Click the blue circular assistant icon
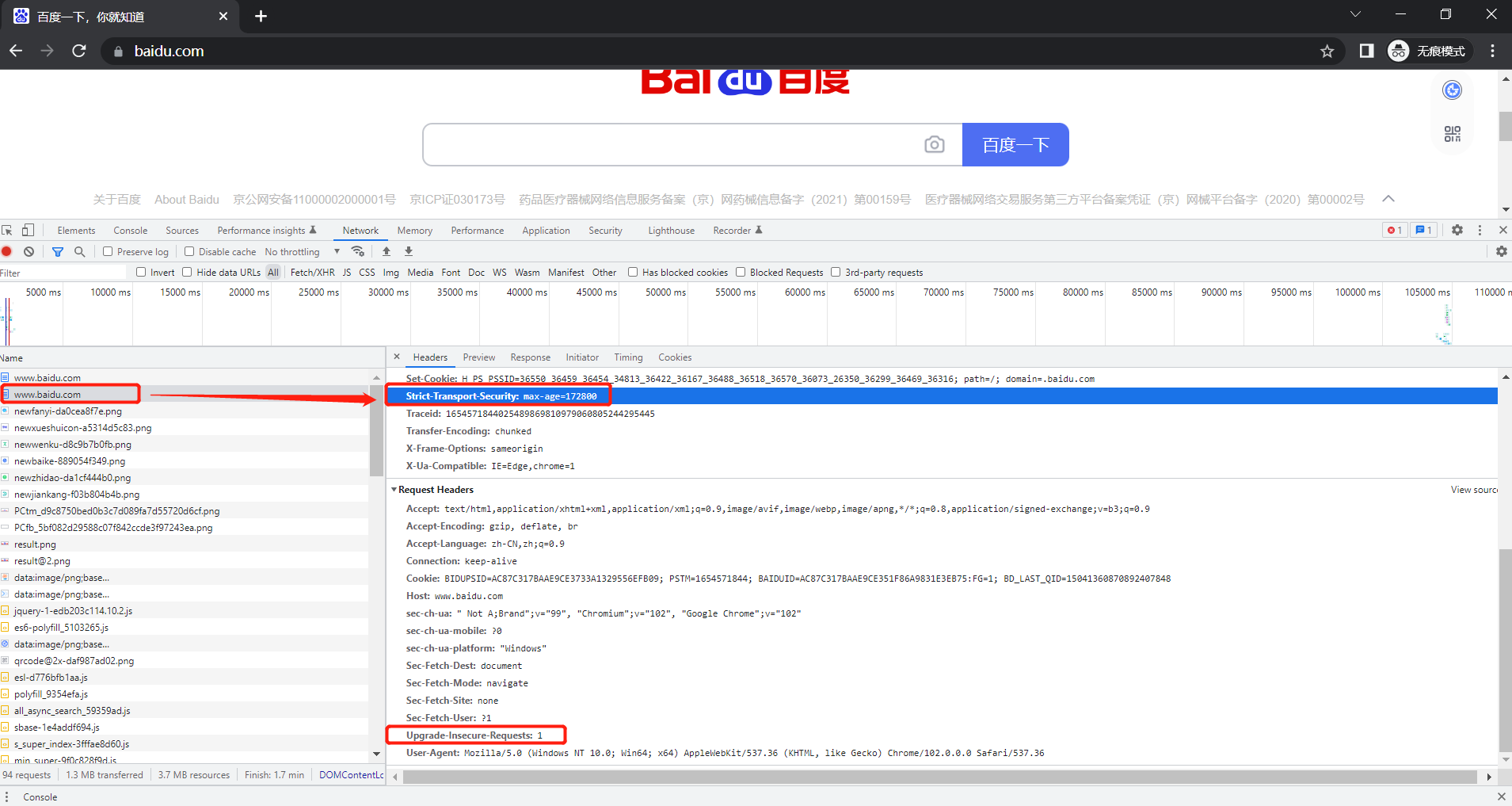 pyautogui.click(x=1453, y=90)
